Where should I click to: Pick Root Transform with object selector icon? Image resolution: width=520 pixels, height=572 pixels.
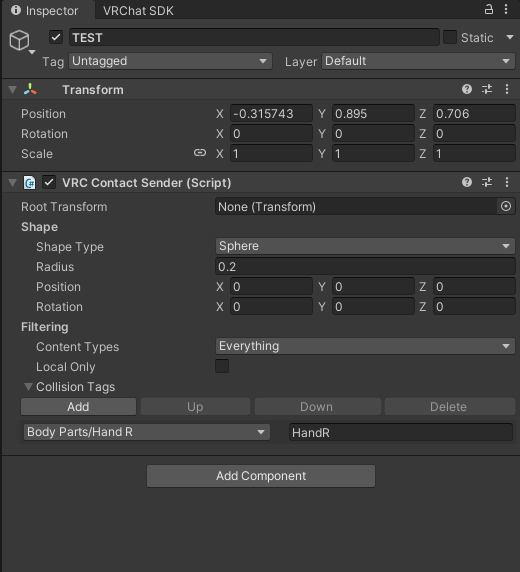[506, 206]
